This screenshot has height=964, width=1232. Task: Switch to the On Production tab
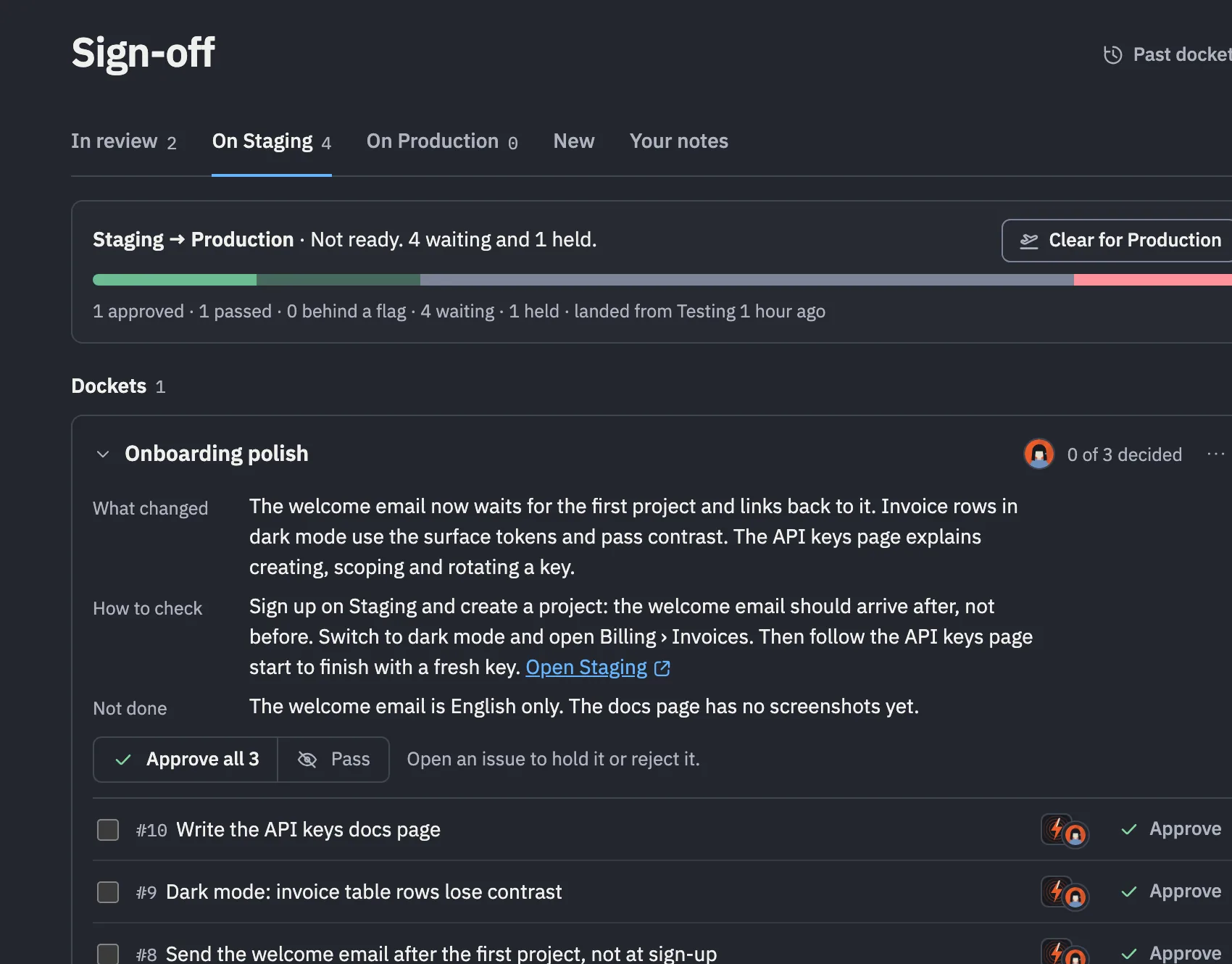(442, 141)
